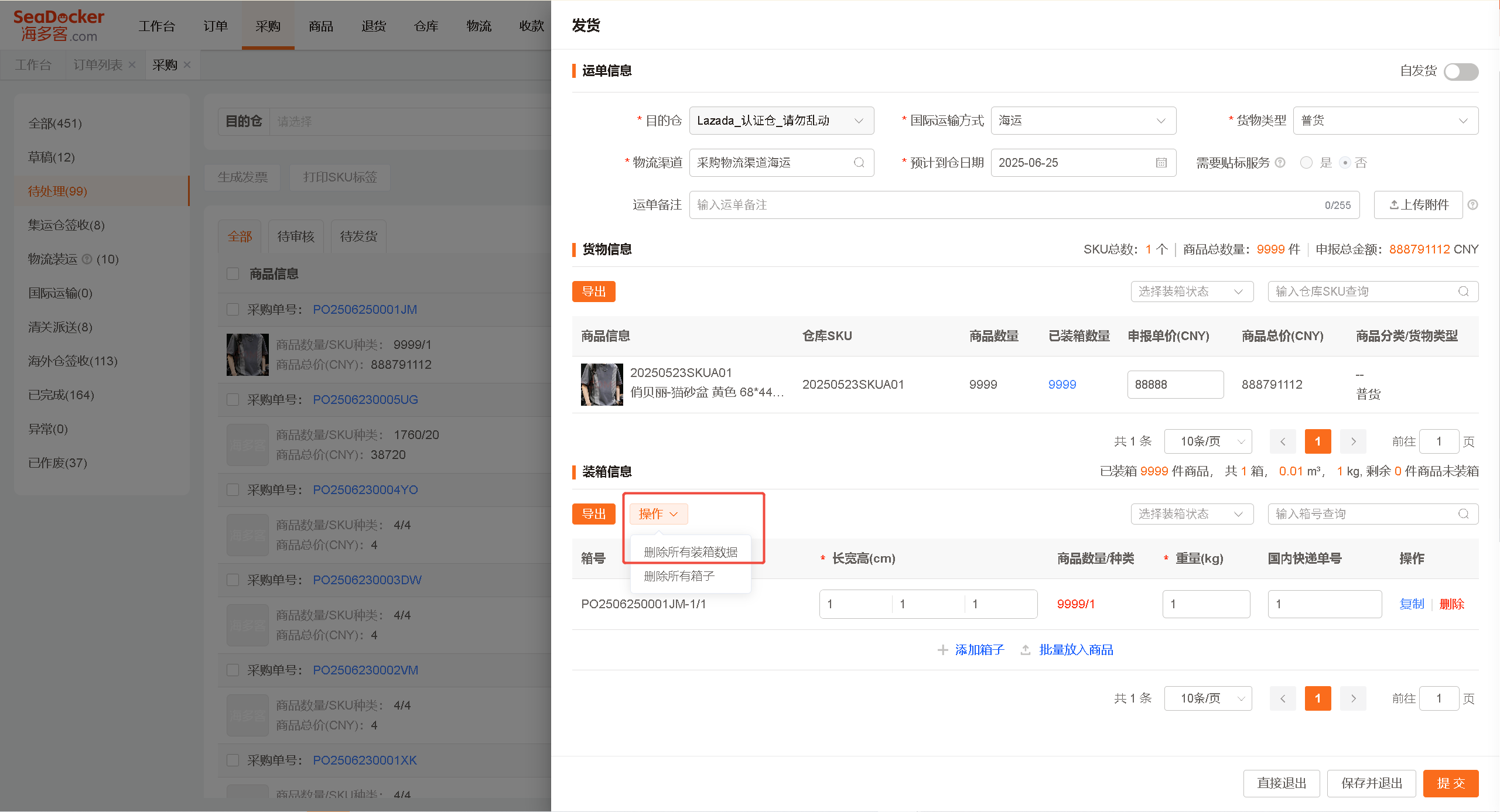Open the 订单 top menu
The image size is (1500, 812).
point(216,26)
